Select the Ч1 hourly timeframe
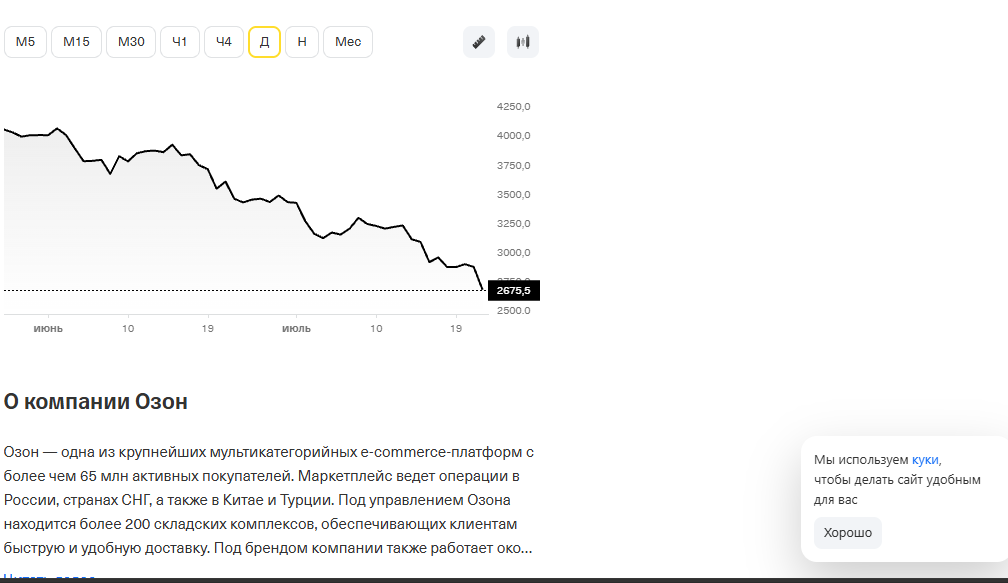Viewport: 1008px width, 583px height. click(180, 42)
